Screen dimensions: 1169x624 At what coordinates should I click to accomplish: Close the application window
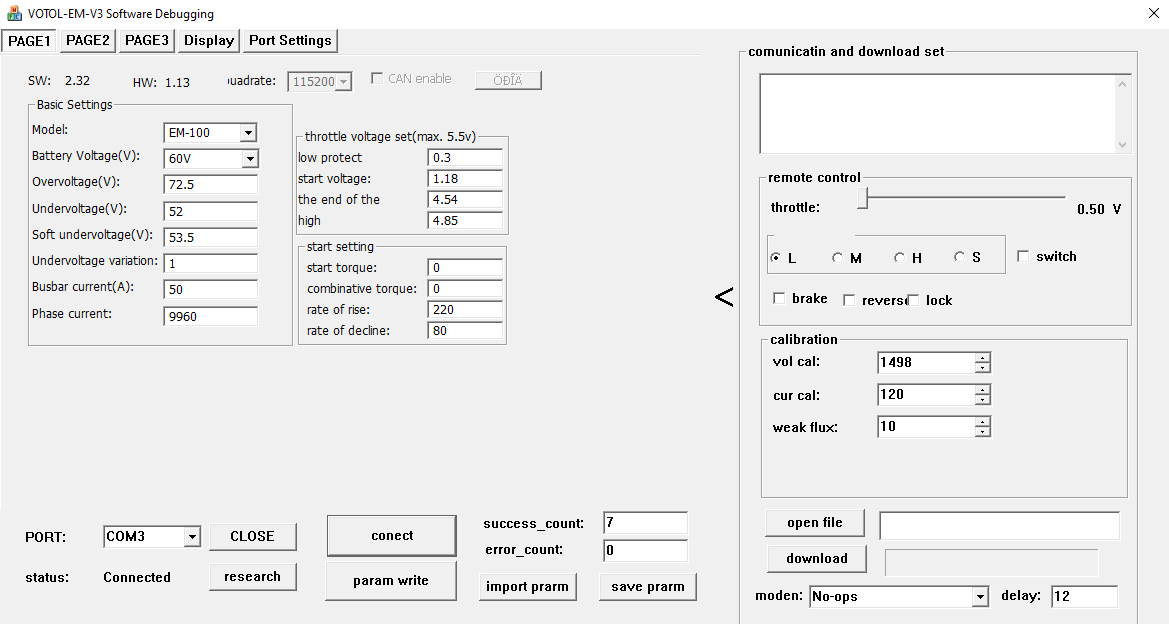[1143, 14]
